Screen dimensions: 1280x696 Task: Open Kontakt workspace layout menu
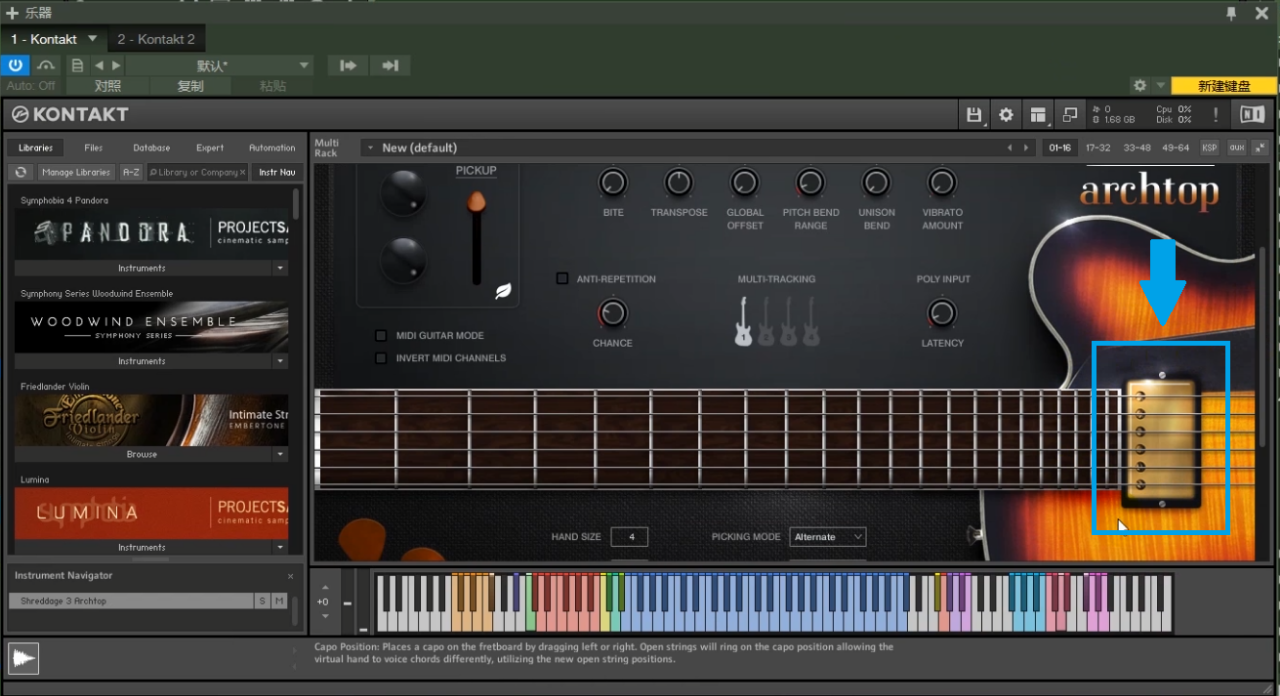tap(1038, 115)
